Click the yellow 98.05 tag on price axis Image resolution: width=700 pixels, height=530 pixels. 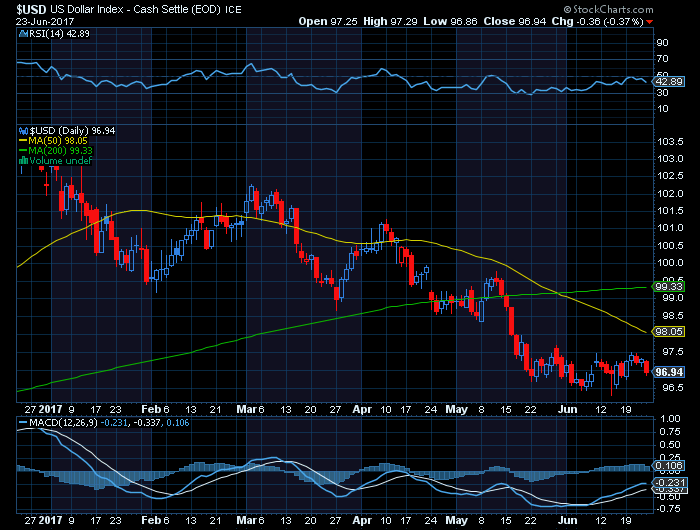[x=667, y=332]
